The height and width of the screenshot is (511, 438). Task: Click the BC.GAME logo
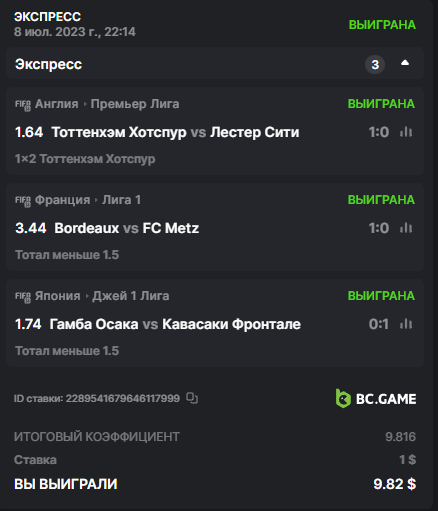point(376,398)
